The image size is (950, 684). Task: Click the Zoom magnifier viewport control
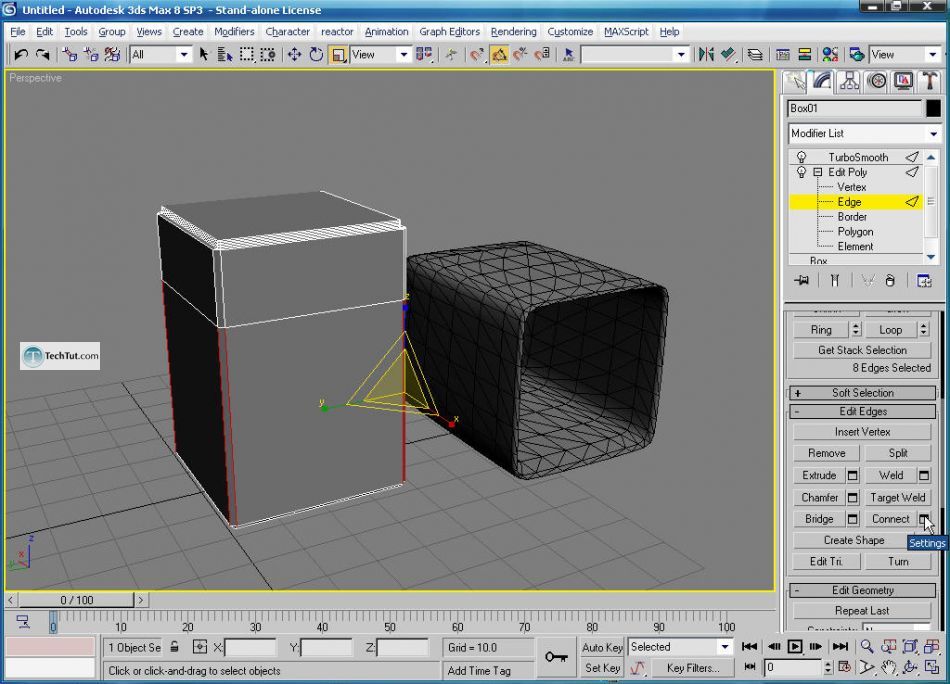[867, 646]
